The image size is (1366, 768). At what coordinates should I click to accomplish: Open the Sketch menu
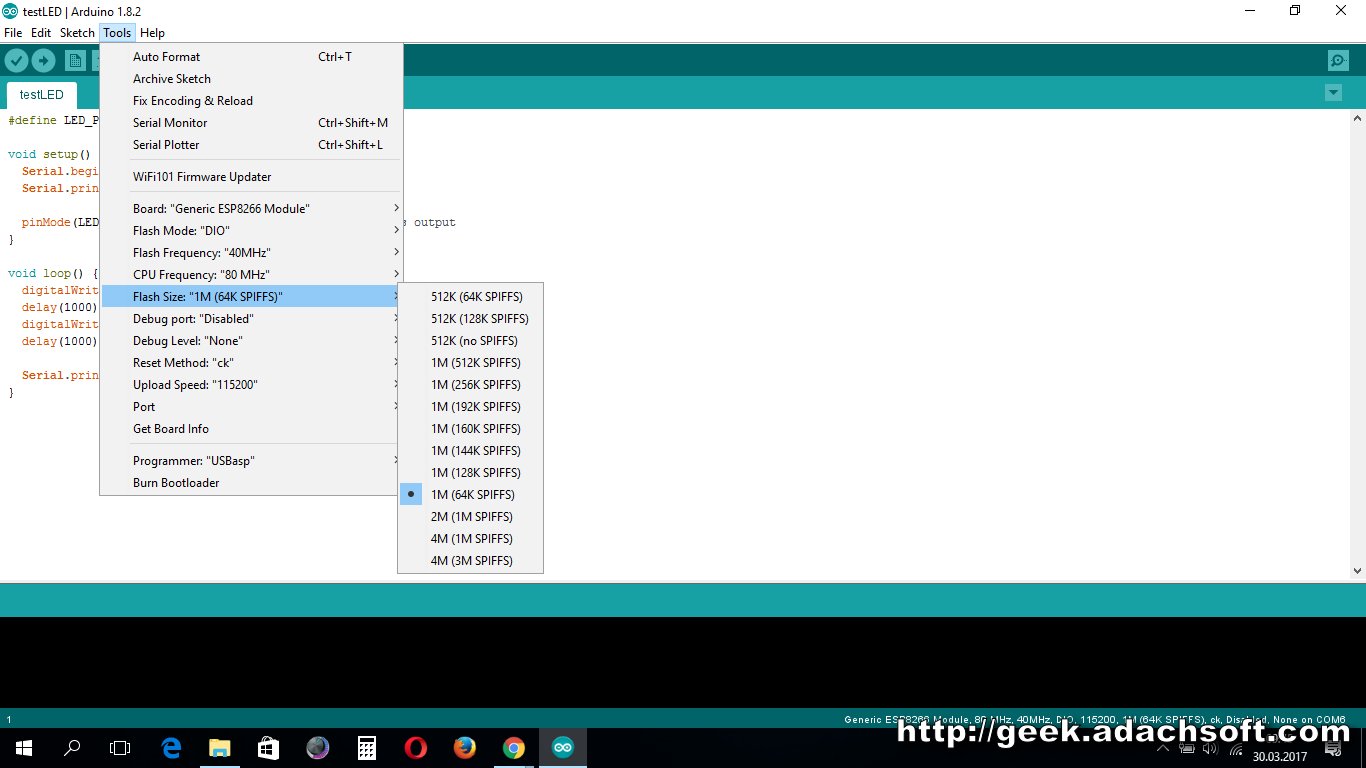77,33
